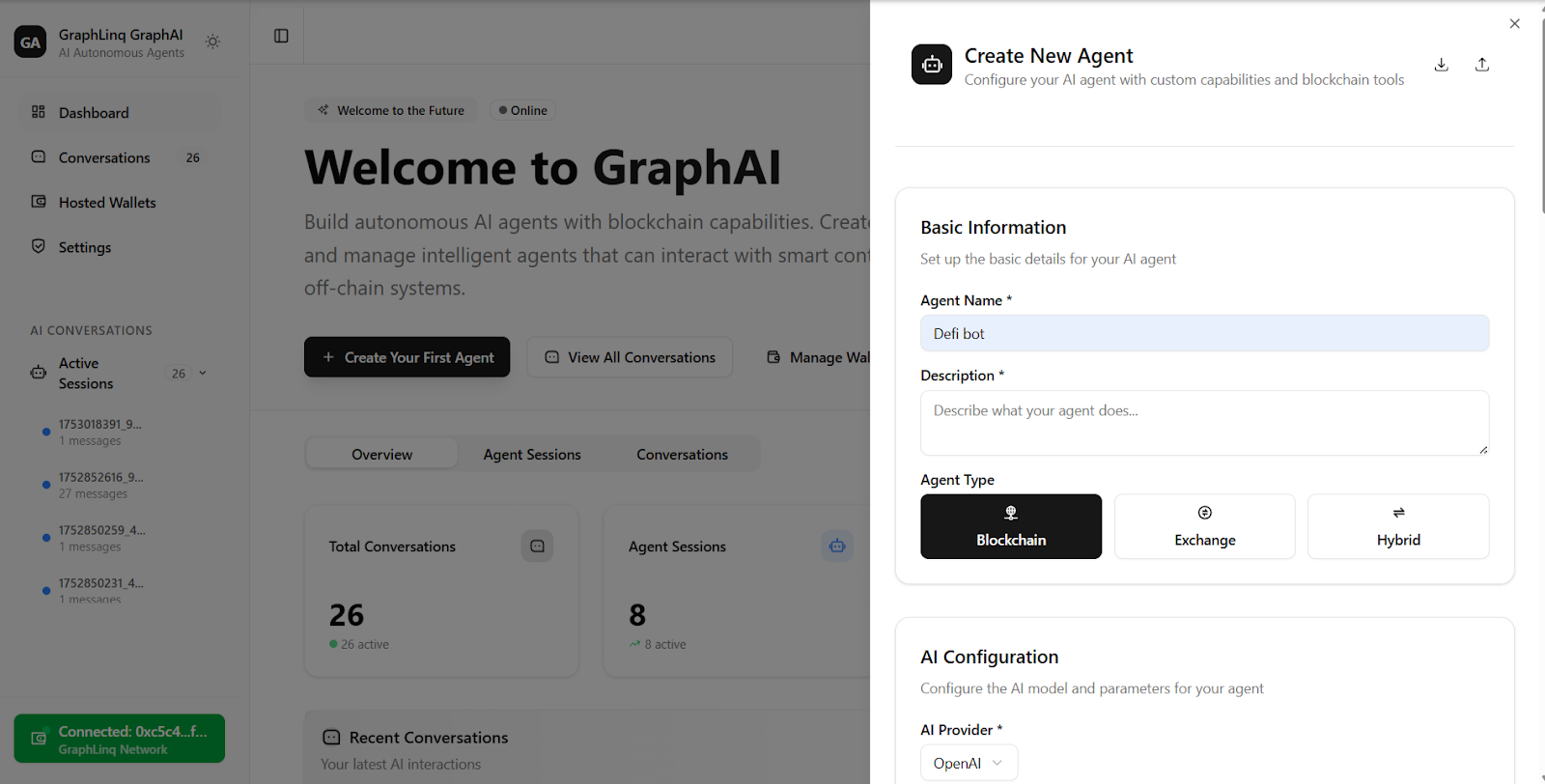The width and height of the screenshot is (1545, 784).
Task: Click the Active Sessions 26 count badge
Action: coord(179,374)
